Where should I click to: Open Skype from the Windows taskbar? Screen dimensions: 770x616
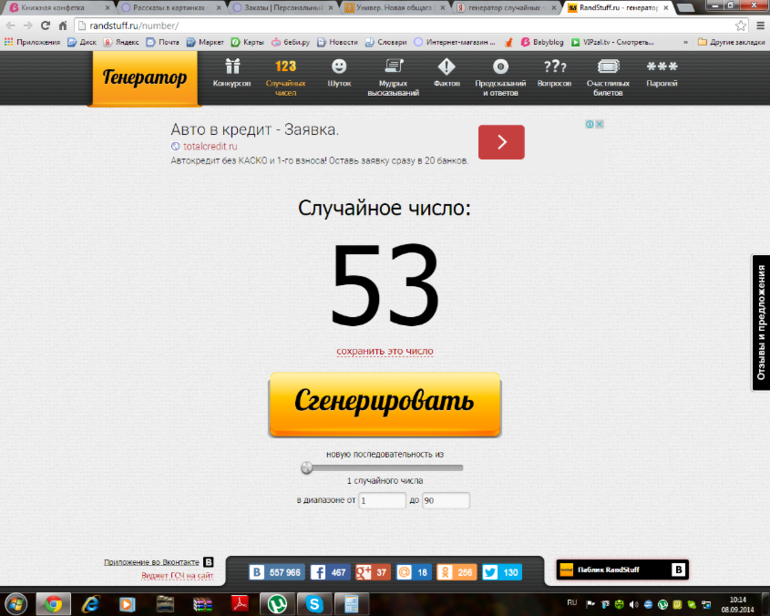(x=314, y=603)
